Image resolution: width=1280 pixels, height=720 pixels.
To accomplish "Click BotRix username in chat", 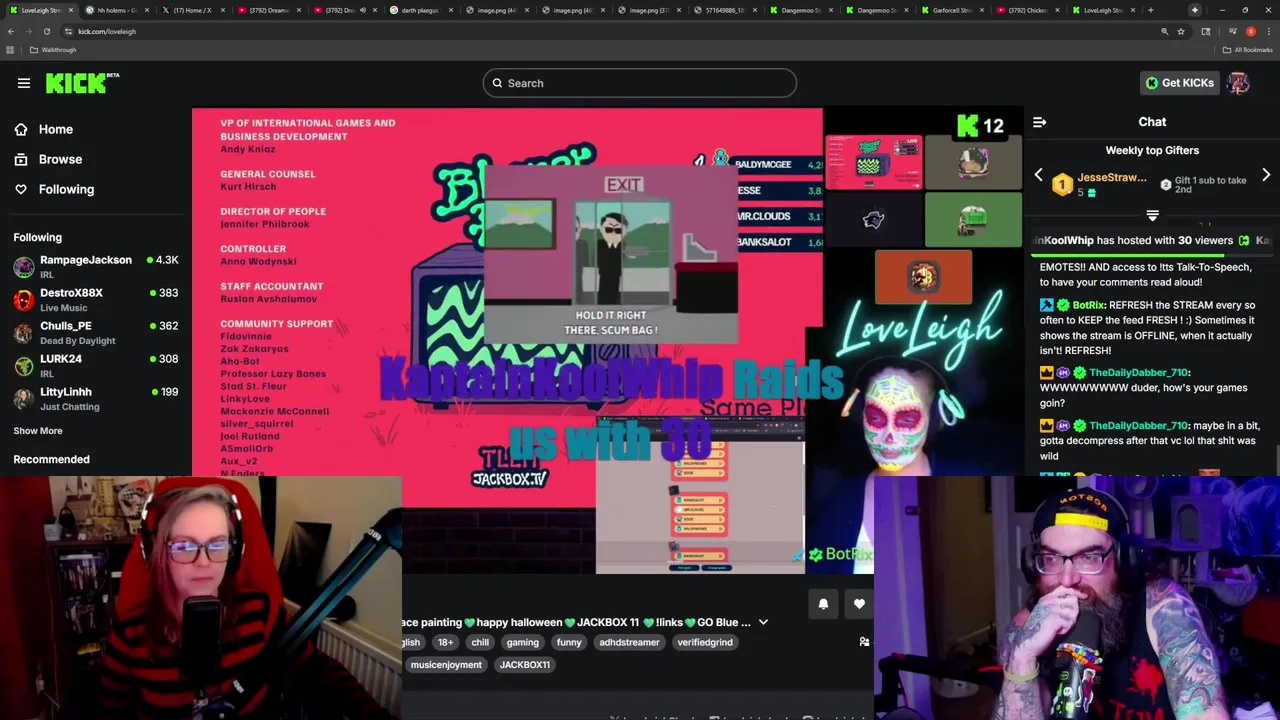I will click(1089, 305).
